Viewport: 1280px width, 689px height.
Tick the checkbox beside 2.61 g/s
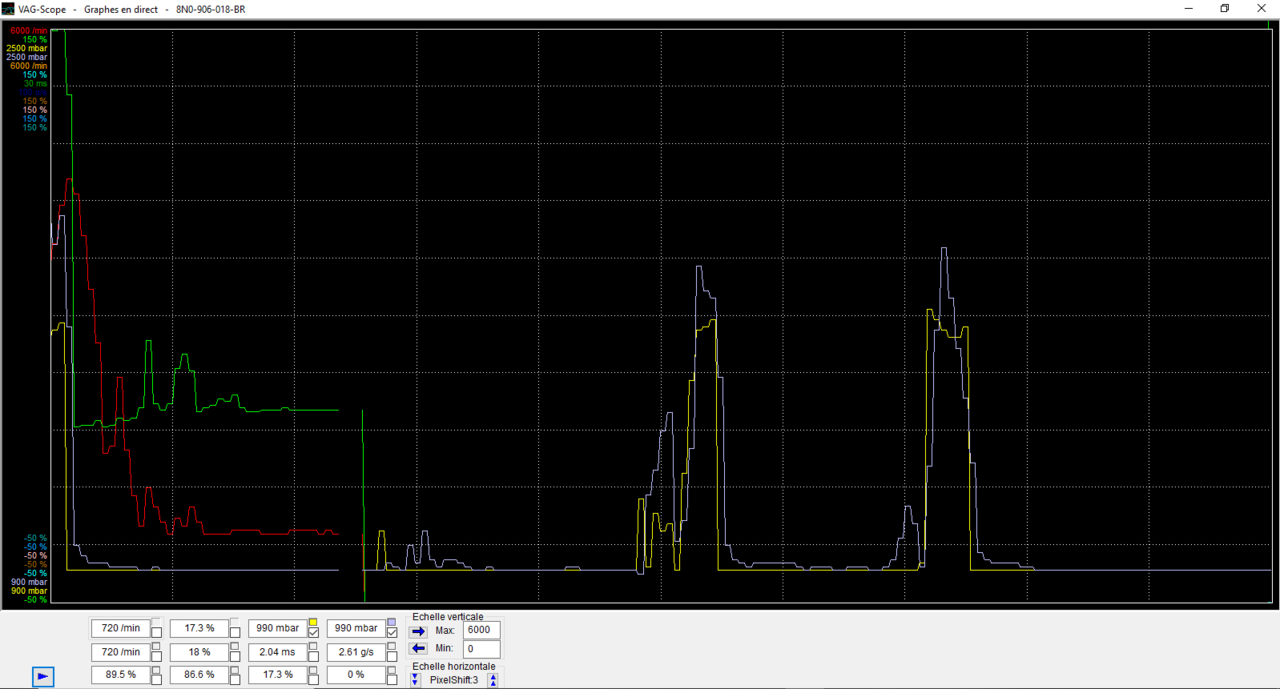click(392, 656)
